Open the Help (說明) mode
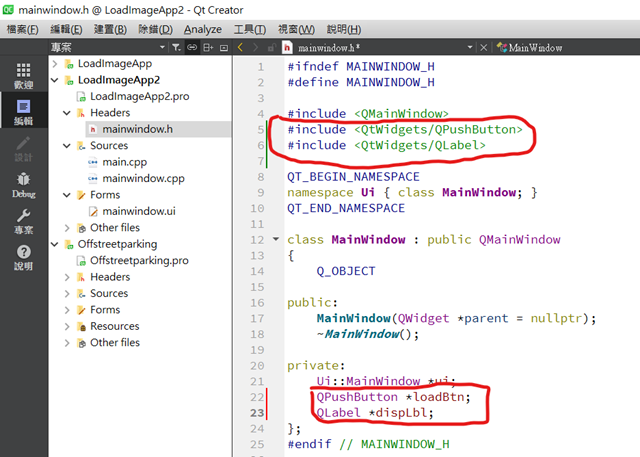Screen dimensions: 640x457 pos(23,257)
